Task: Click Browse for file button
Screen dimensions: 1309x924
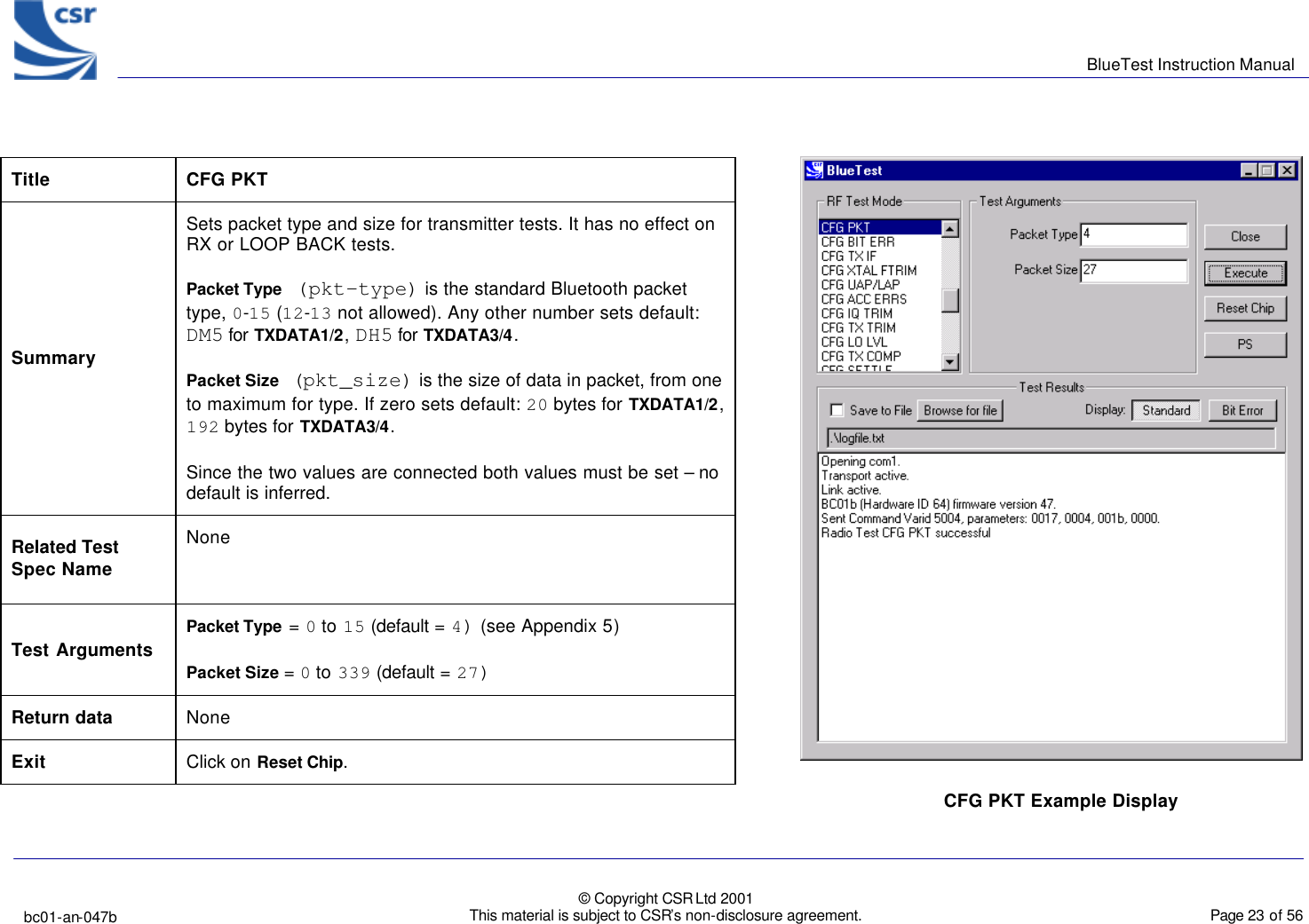Action: pyautogui.click(x=960, y=410)
